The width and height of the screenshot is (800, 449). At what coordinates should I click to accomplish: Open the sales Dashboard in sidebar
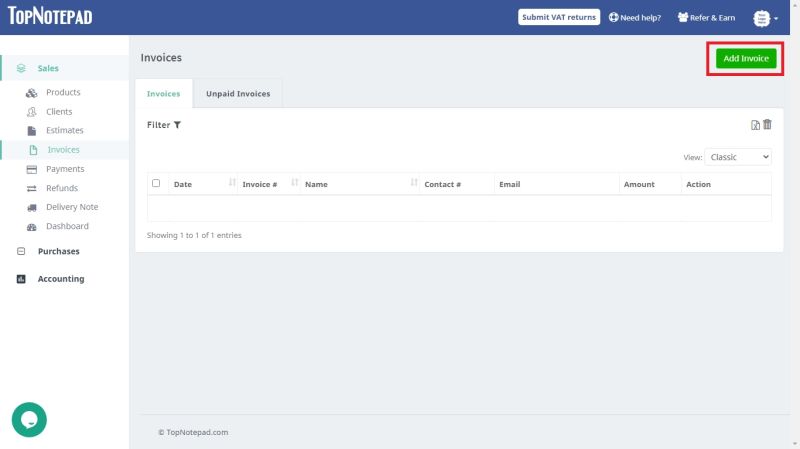tap(67, 227)
